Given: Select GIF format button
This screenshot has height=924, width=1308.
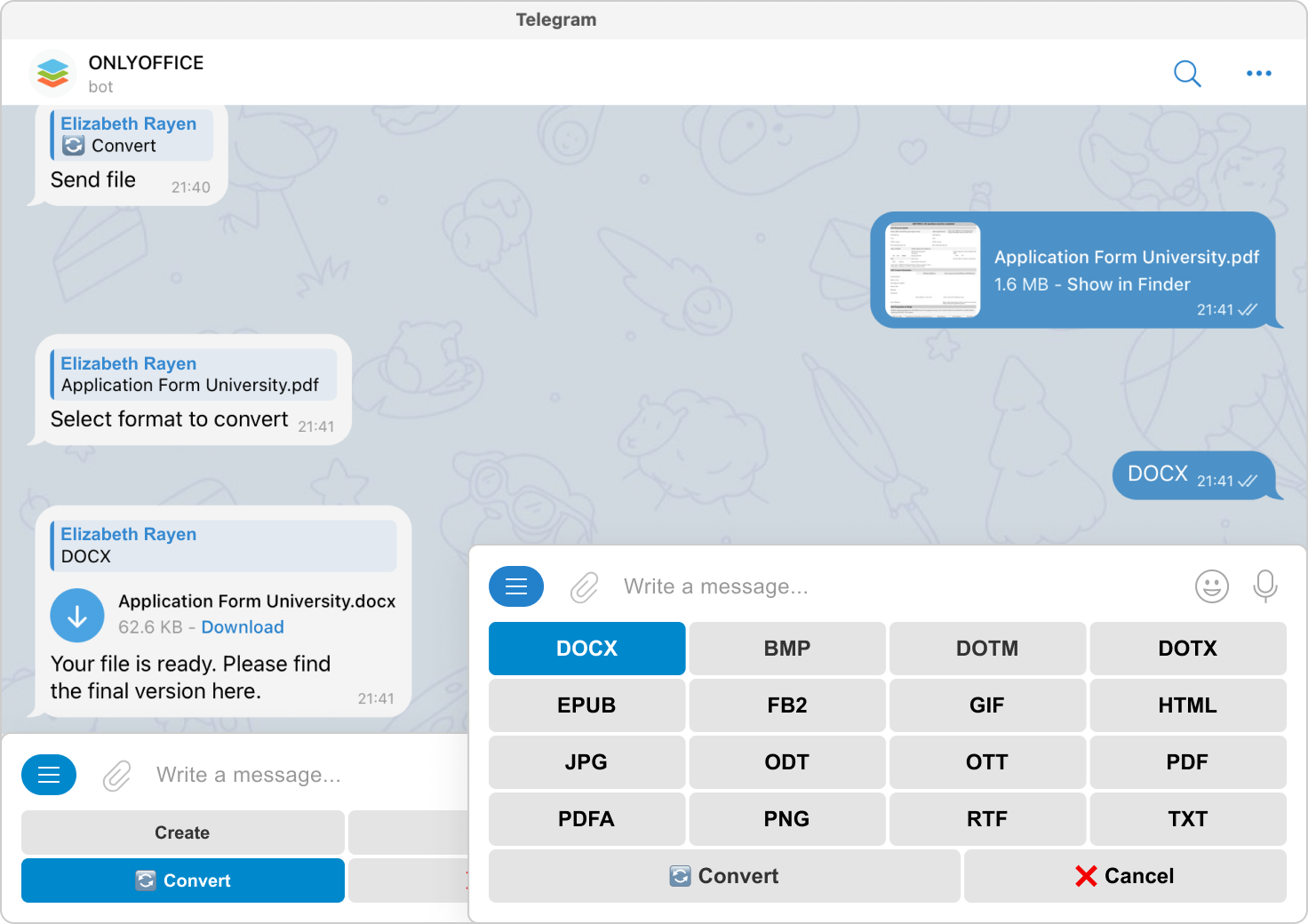Looking at the screenshot, I should (x=987, y=705).
